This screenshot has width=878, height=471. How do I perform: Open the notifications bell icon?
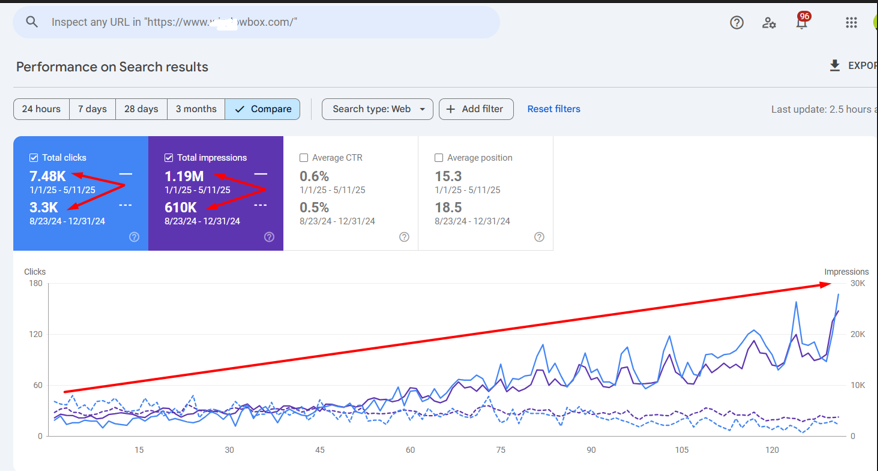click(x=801, y=22)
